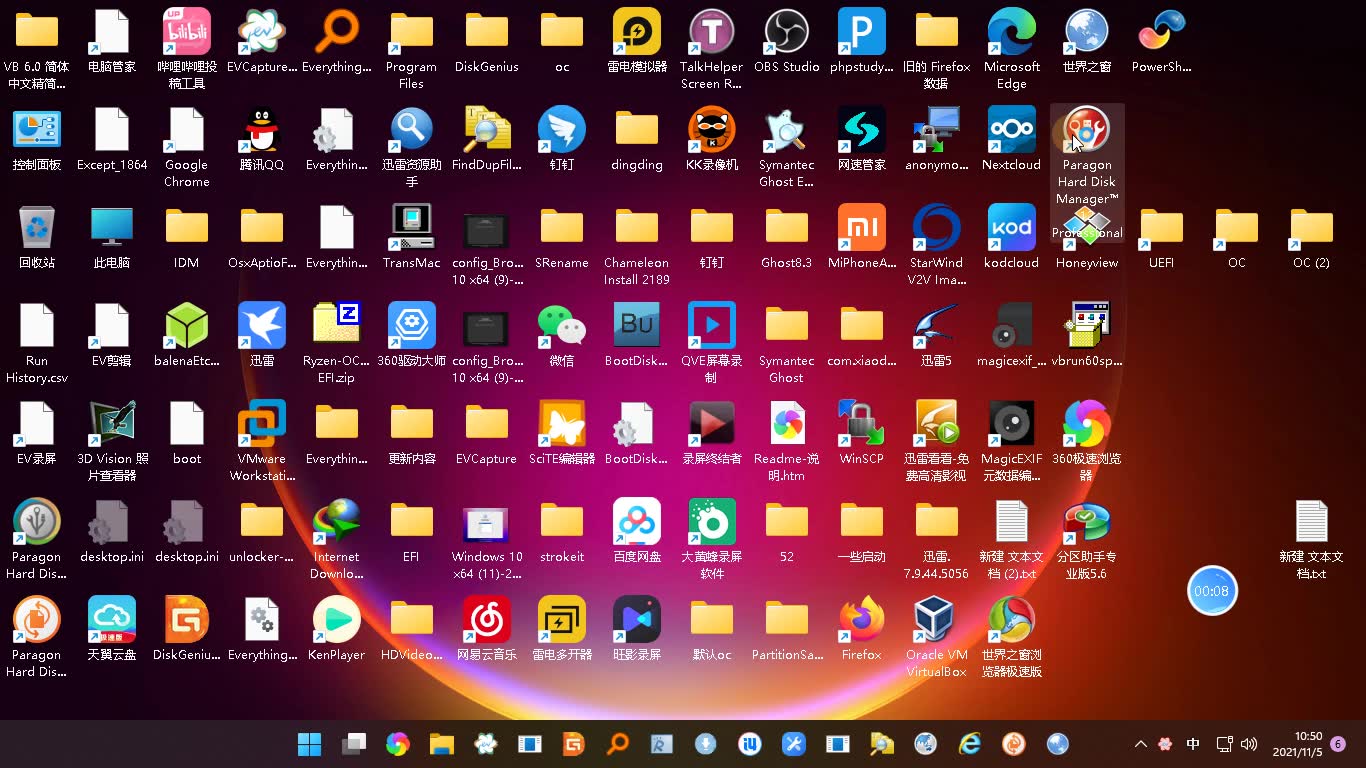Open the 分区助手专业版5.6 icon
The height and width of the screenshot is (768, 1366).
click(1087, 540)
